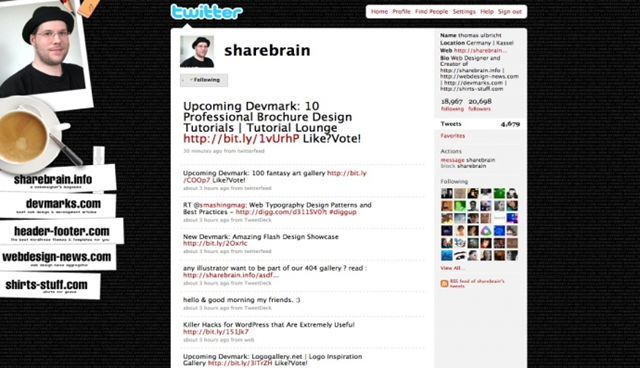Open Settings in top navigation
Viewport: 640px width, 368px height.
click(464, 12)
